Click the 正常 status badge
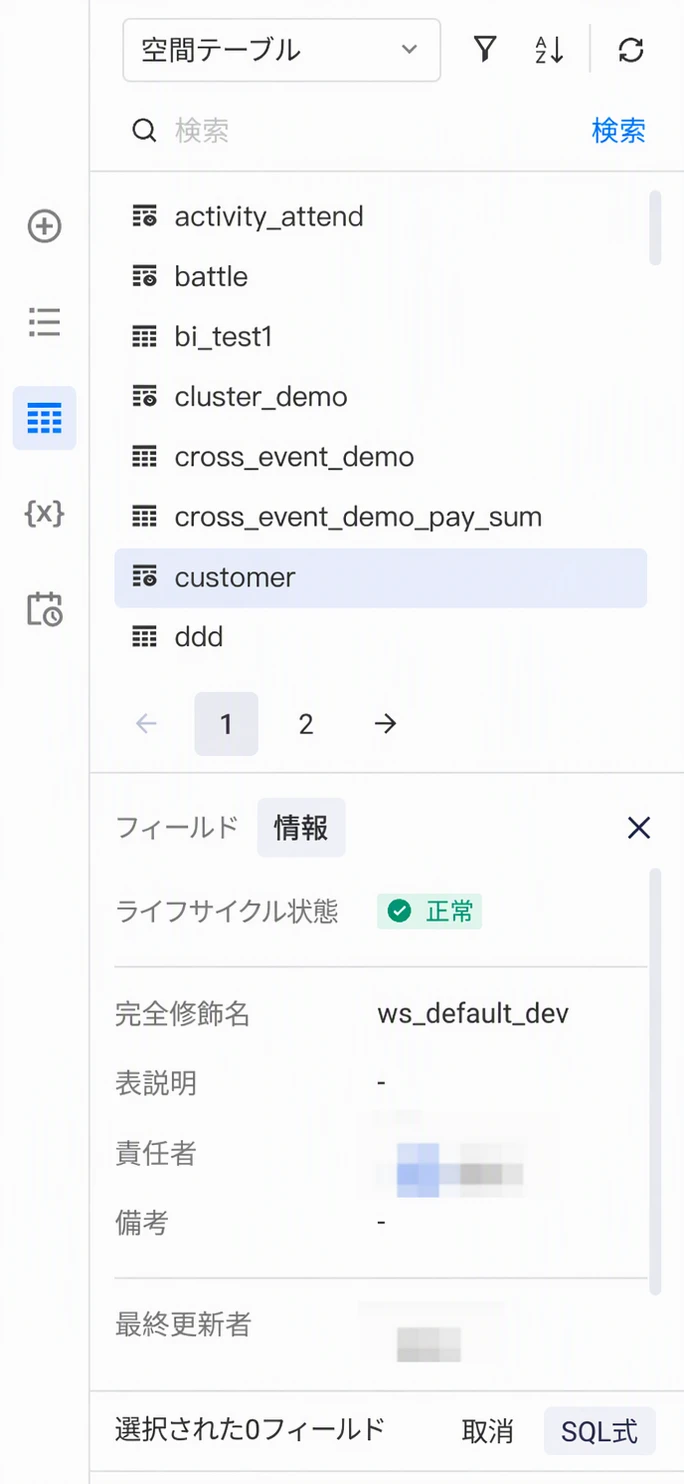Screen dimensions: 684x1484 [x=430, y=911]
